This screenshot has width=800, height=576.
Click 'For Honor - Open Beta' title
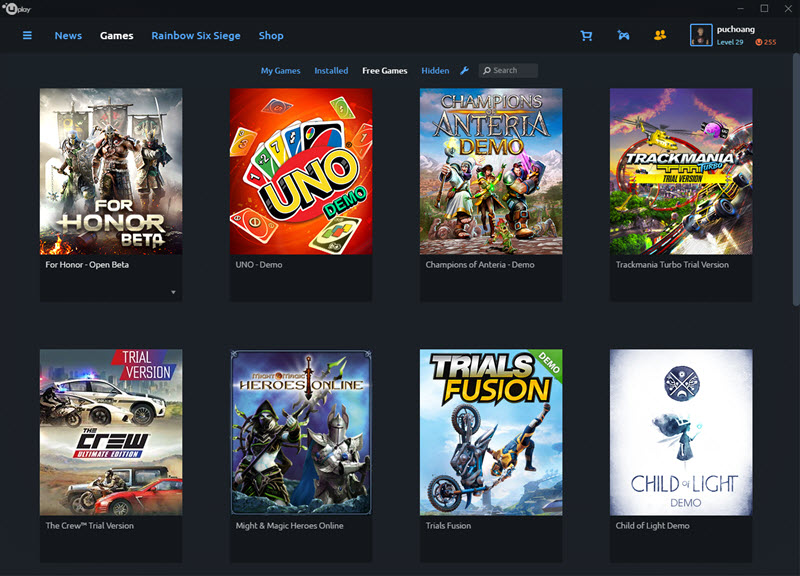click(87, 265)
